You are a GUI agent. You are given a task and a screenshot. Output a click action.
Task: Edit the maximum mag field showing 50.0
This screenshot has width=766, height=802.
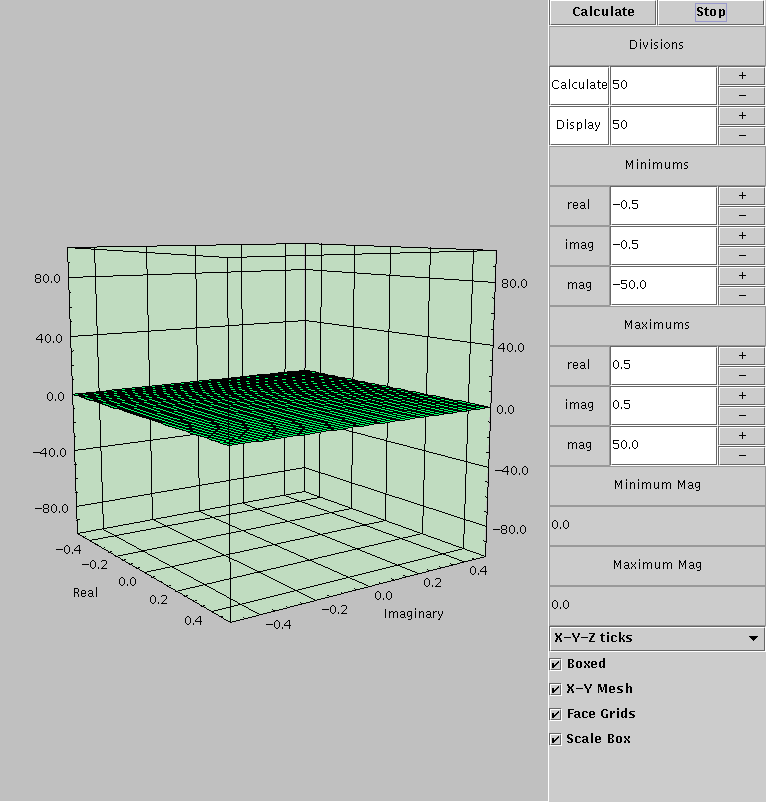coord(663,445)
